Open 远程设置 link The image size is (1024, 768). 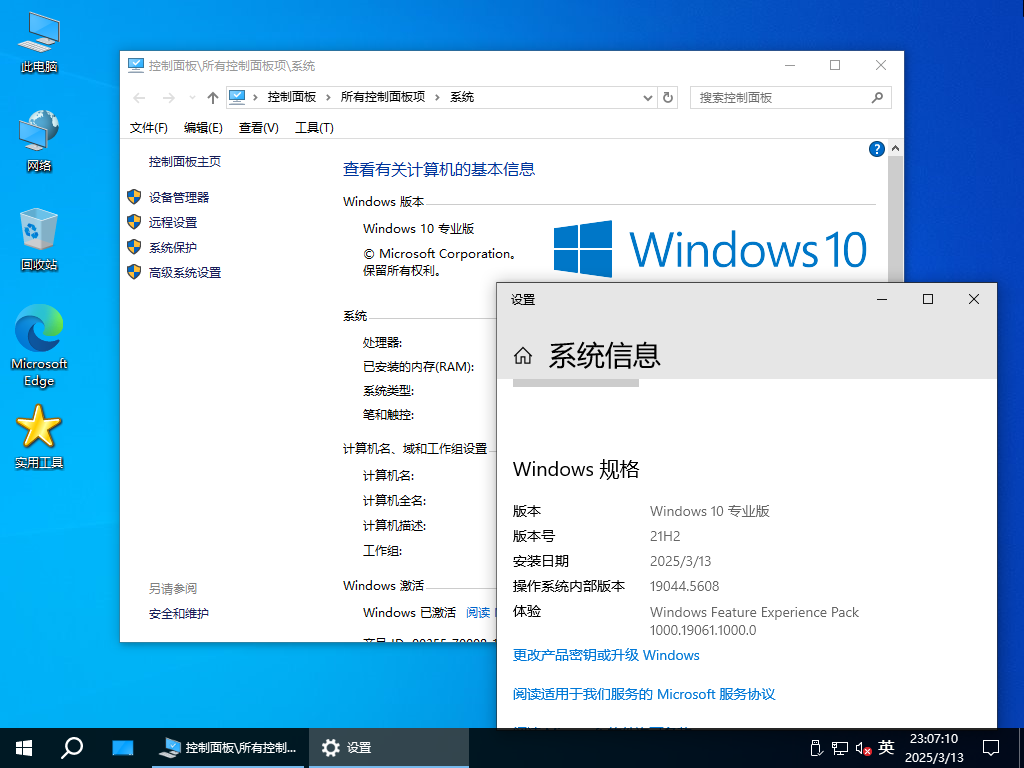click(x=173, y=223)
